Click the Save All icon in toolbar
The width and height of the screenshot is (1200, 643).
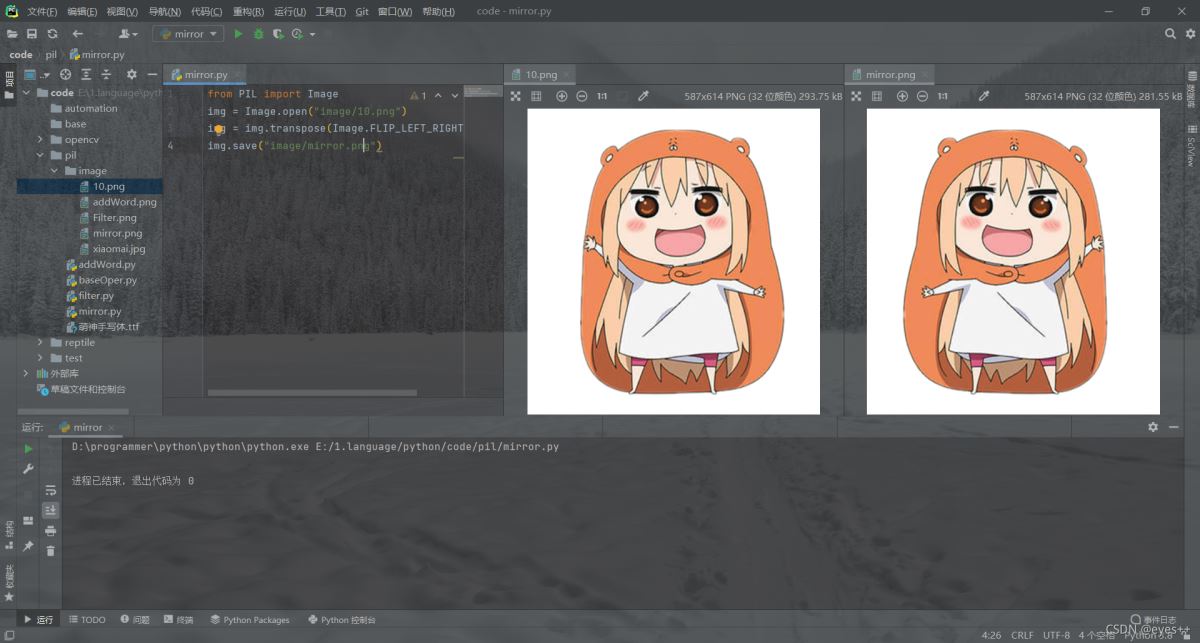point(32,34)
